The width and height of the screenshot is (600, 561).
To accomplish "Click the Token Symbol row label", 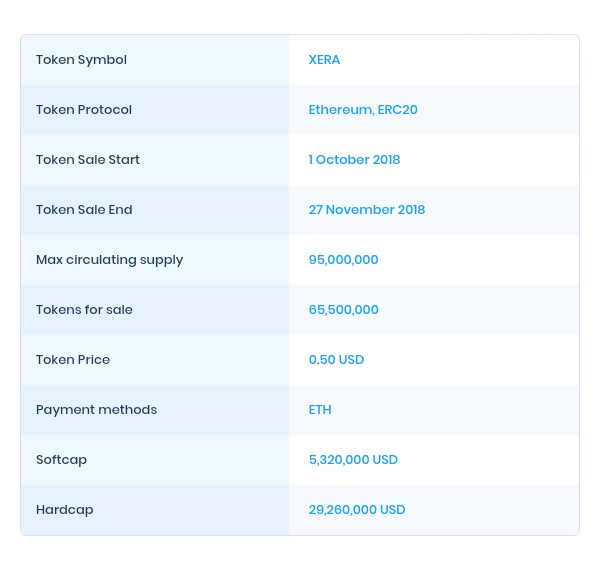I will point(81,60).
